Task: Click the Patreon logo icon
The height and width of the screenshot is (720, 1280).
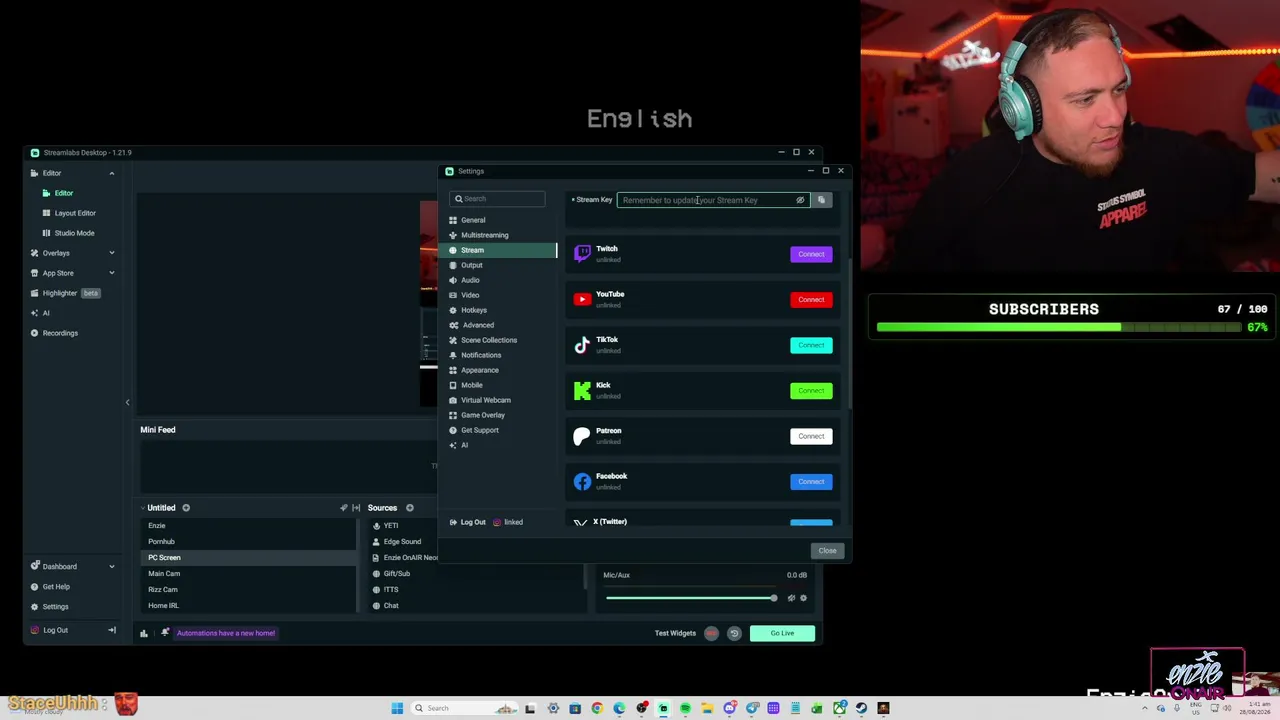Action: click(x=582, y=436)
